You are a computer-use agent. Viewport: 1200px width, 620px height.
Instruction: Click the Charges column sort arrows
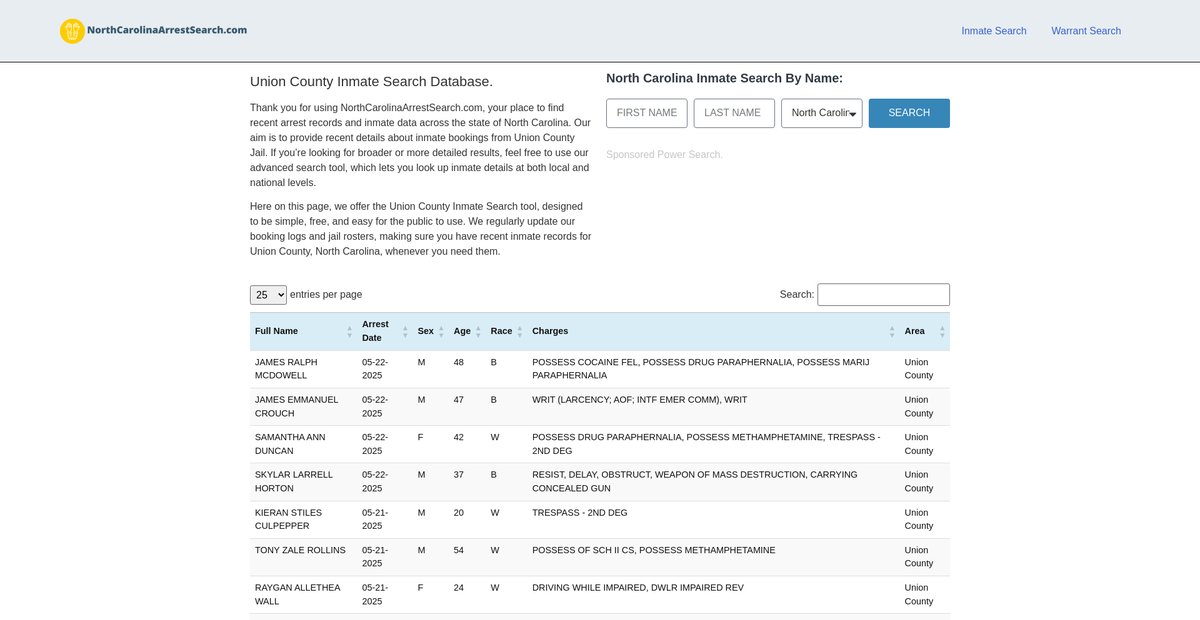click(x=892, y=332)
